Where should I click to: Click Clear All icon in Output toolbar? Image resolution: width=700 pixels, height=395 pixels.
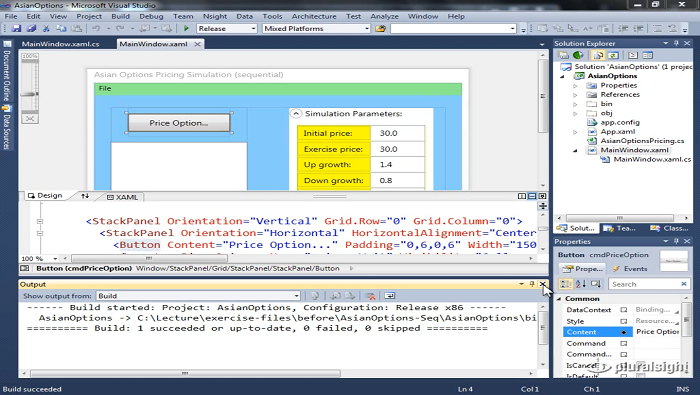370,296
